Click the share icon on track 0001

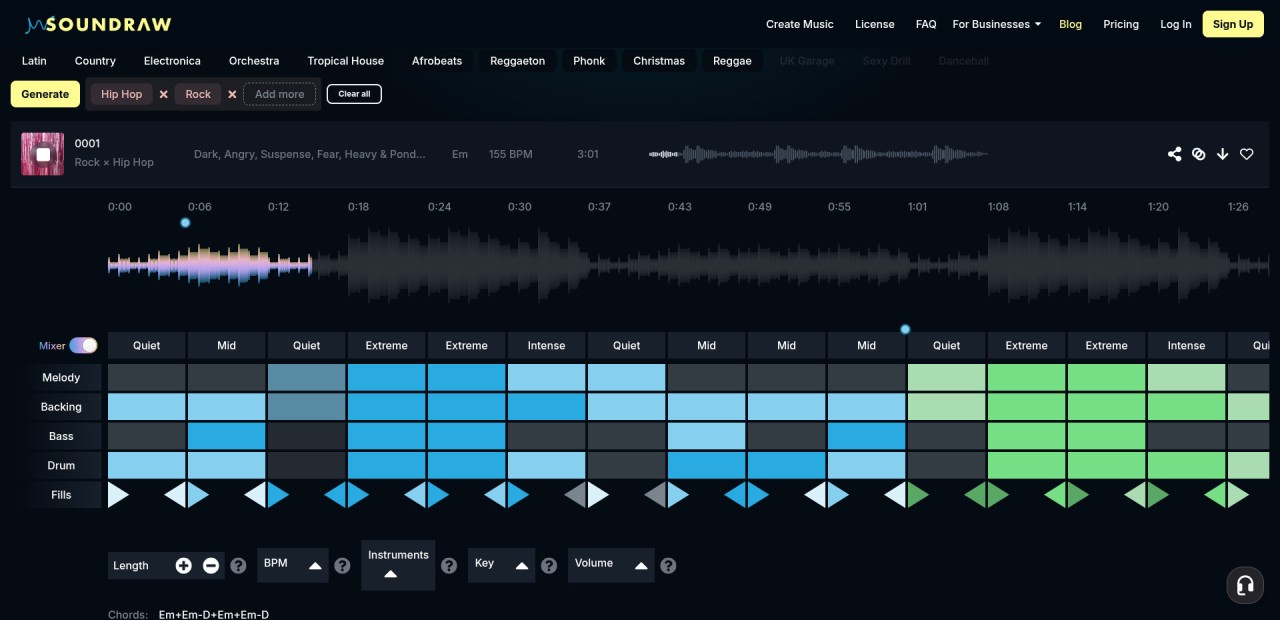pyautogui.click(x=1174, y=154)
